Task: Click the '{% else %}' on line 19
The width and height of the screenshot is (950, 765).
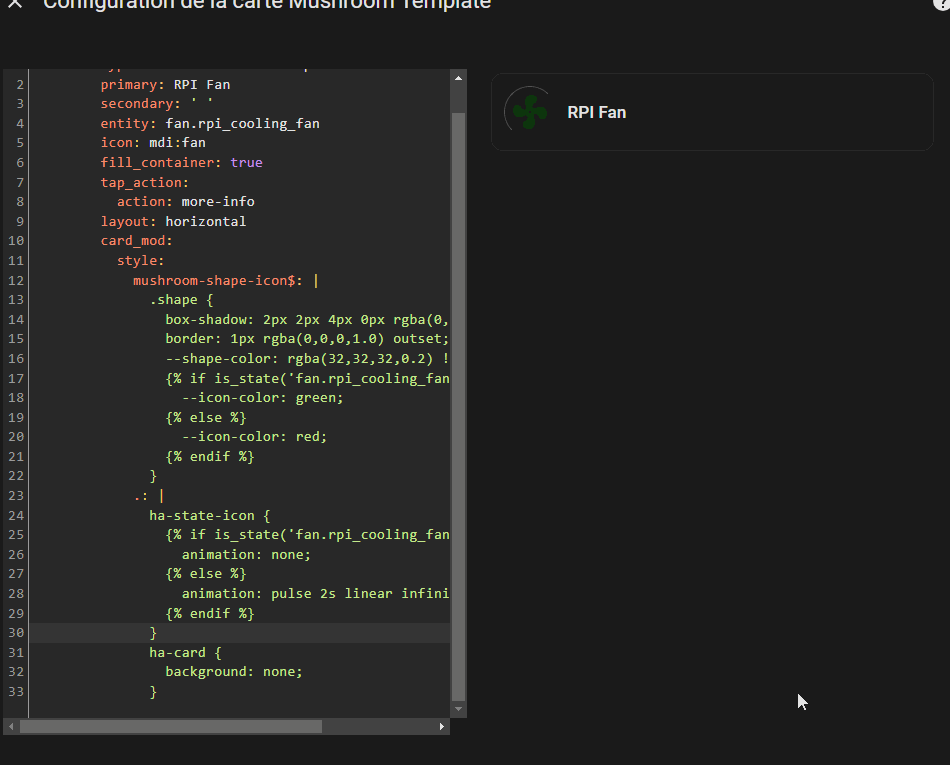Action: coord(206,417)
